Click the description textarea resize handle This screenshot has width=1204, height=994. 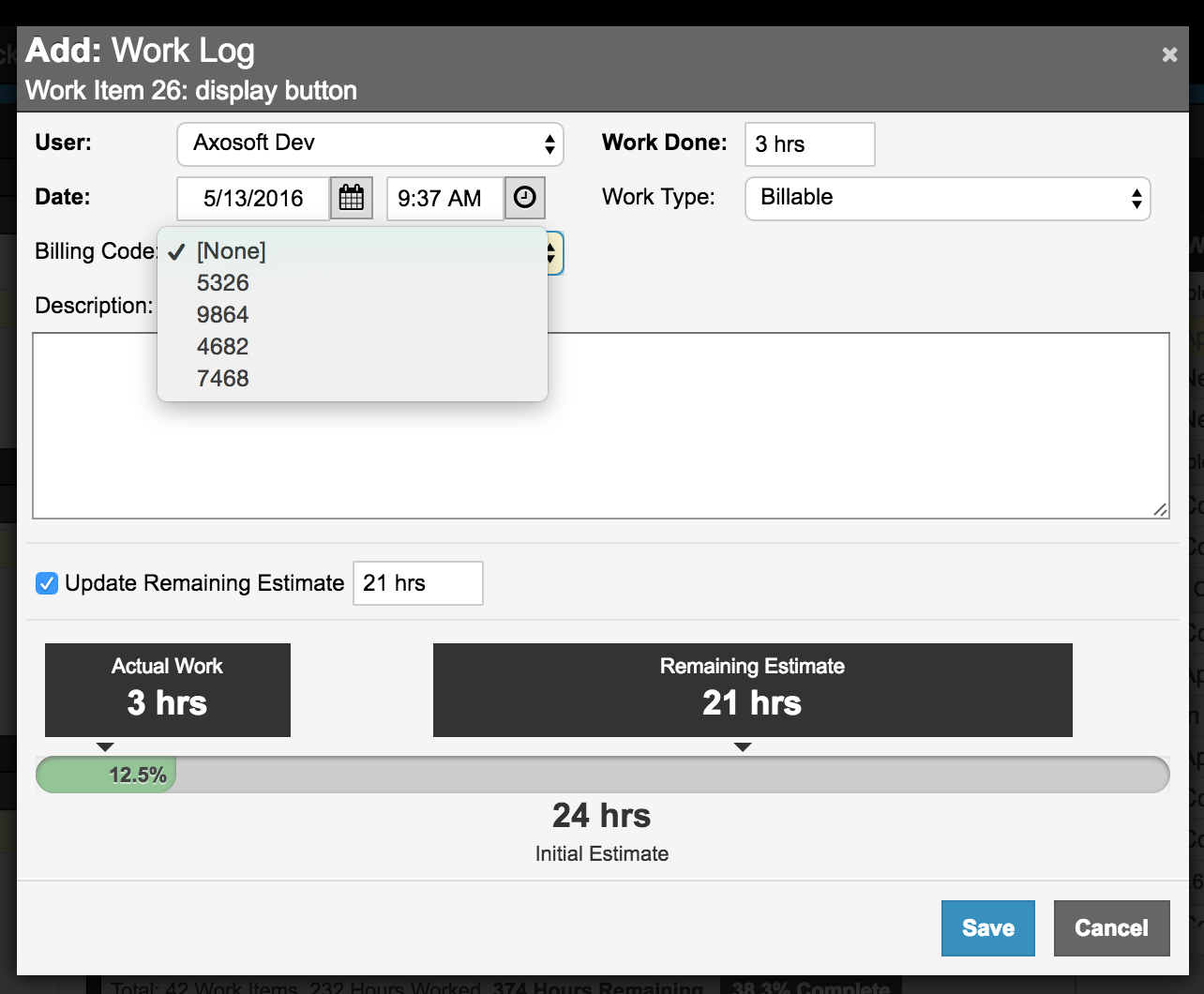pos(1161,510)
